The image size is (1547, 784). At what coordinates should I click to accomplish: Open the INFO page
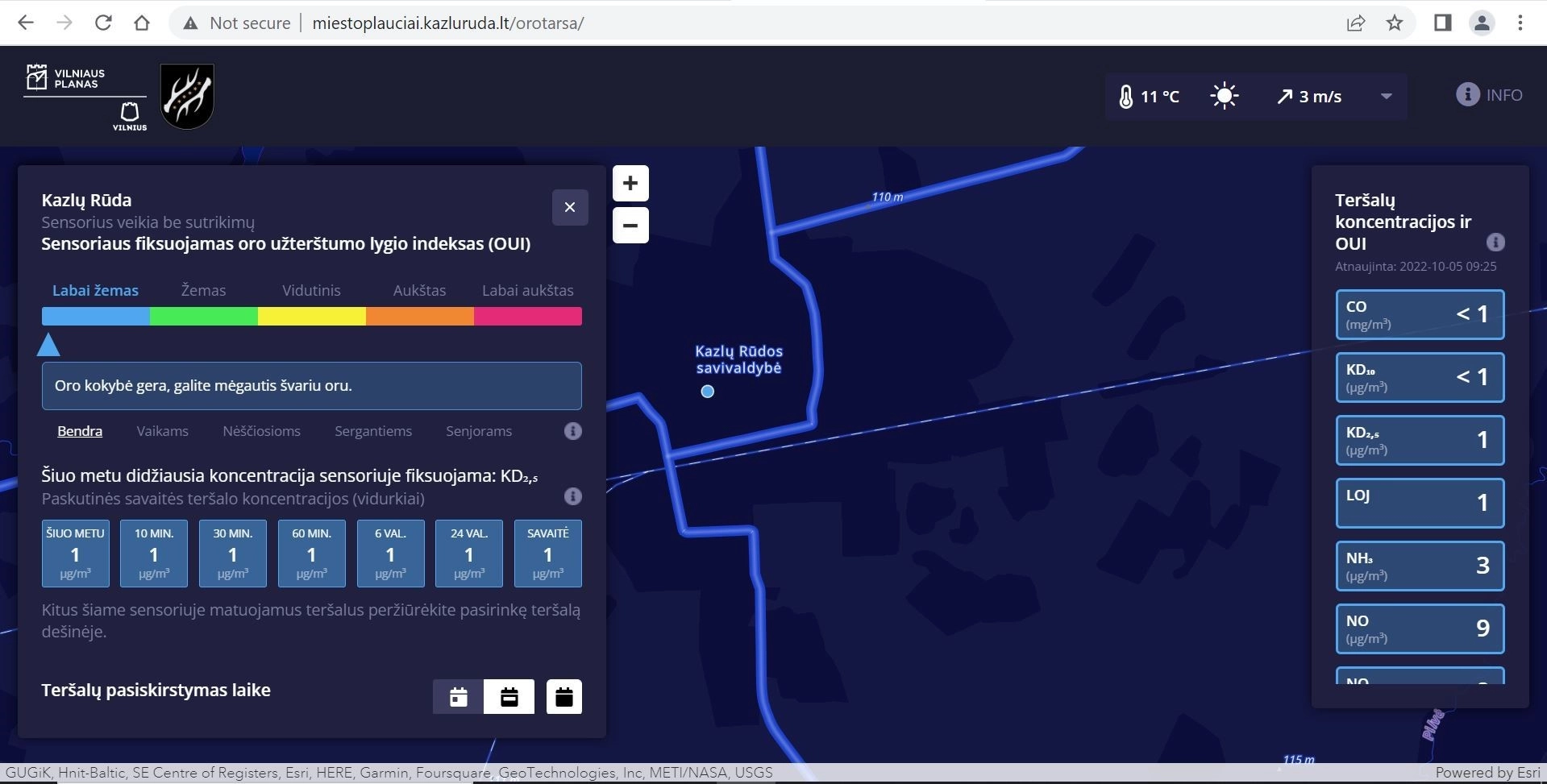1489,94
